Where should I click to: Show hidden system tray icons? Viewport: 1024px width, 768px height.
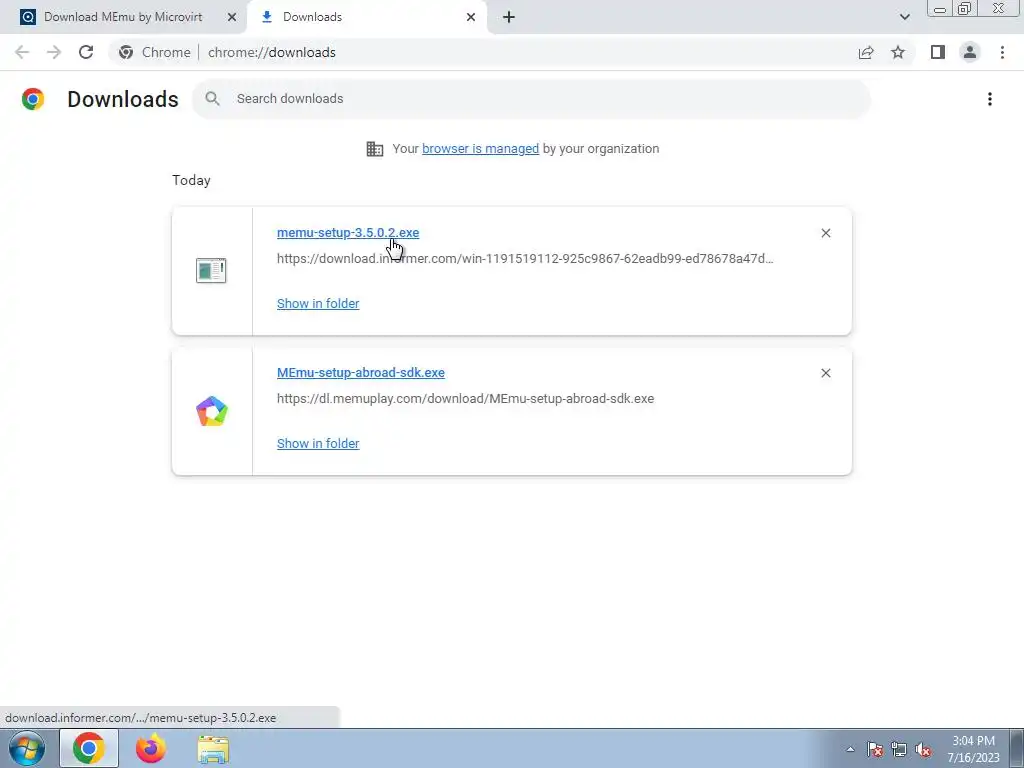pyautogui.click(x=850, y=749)
